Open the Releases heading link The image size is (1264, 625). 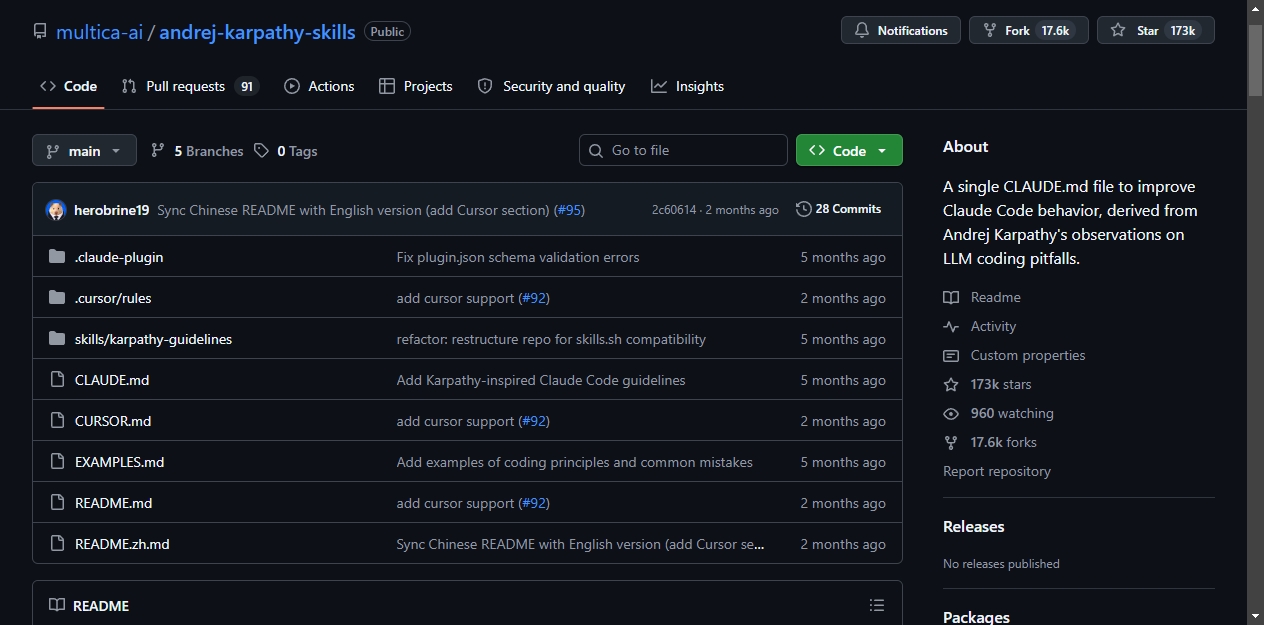[x=973, y=526]
